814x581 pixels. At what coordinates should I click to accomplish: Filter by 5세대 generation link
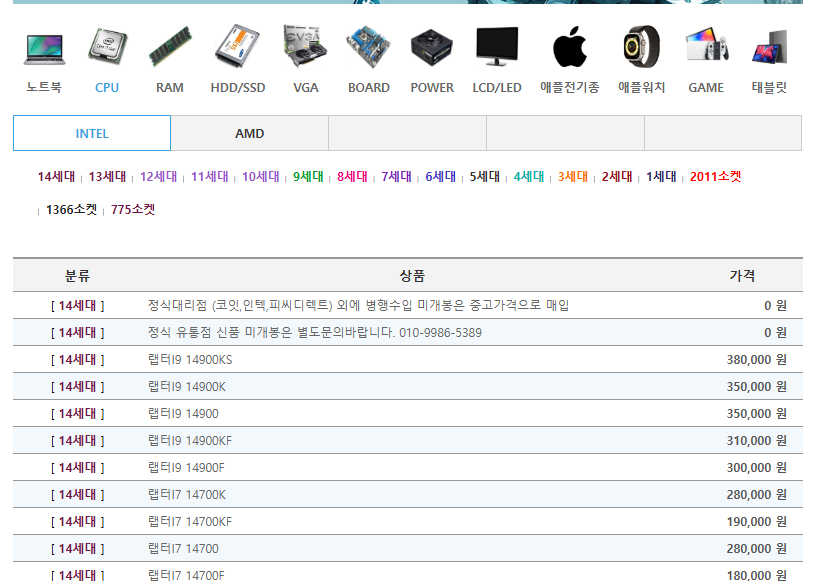(484, 177)
